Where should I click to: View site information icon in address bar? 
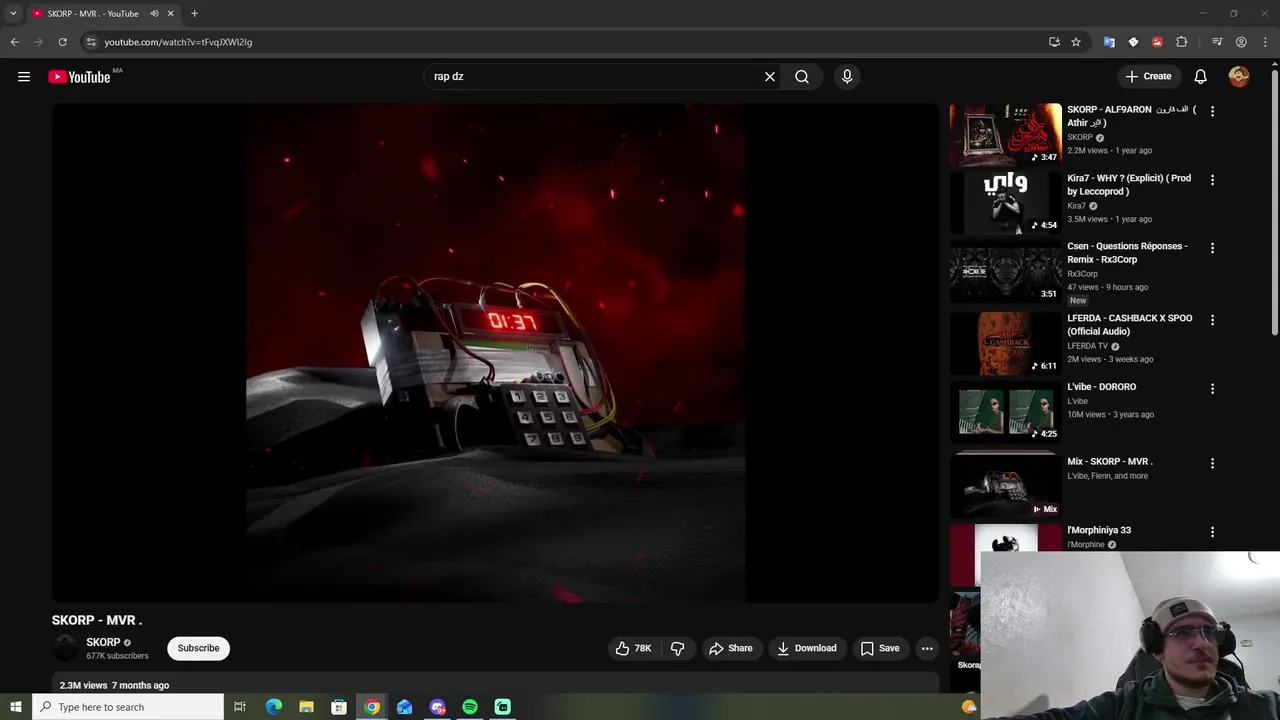(x=91, y=42)
